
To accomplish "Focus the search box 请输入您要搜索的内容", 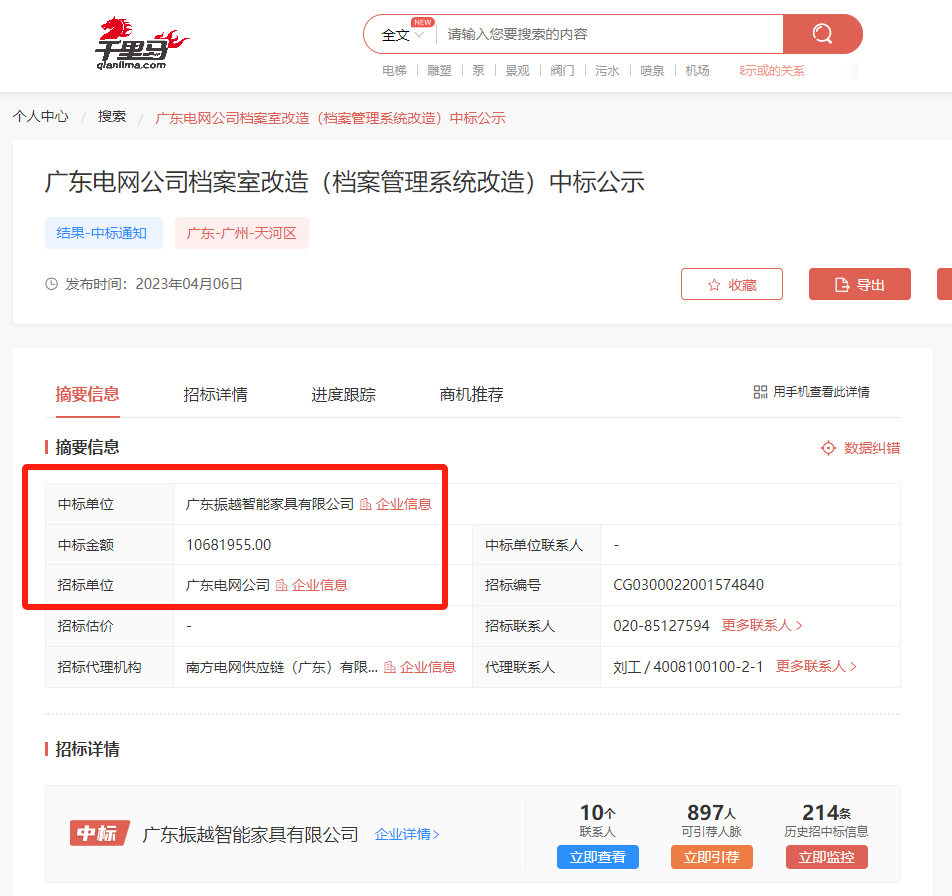I will pos(610,34).
